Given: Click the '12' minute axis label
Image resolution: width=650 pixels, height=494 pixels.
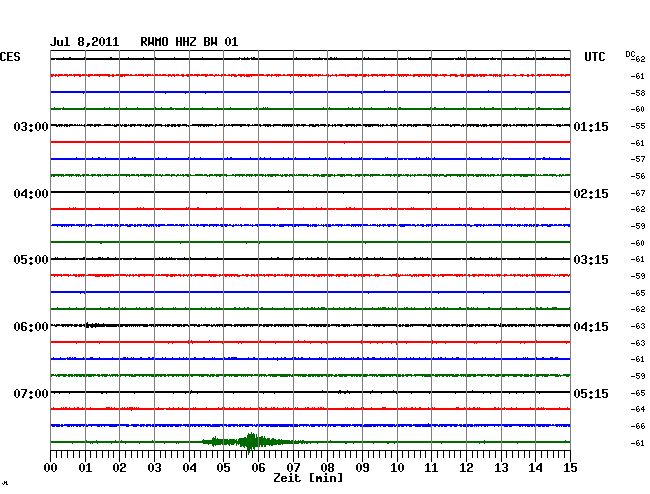Looking at the screenshot, I should [x=466, y=468].
